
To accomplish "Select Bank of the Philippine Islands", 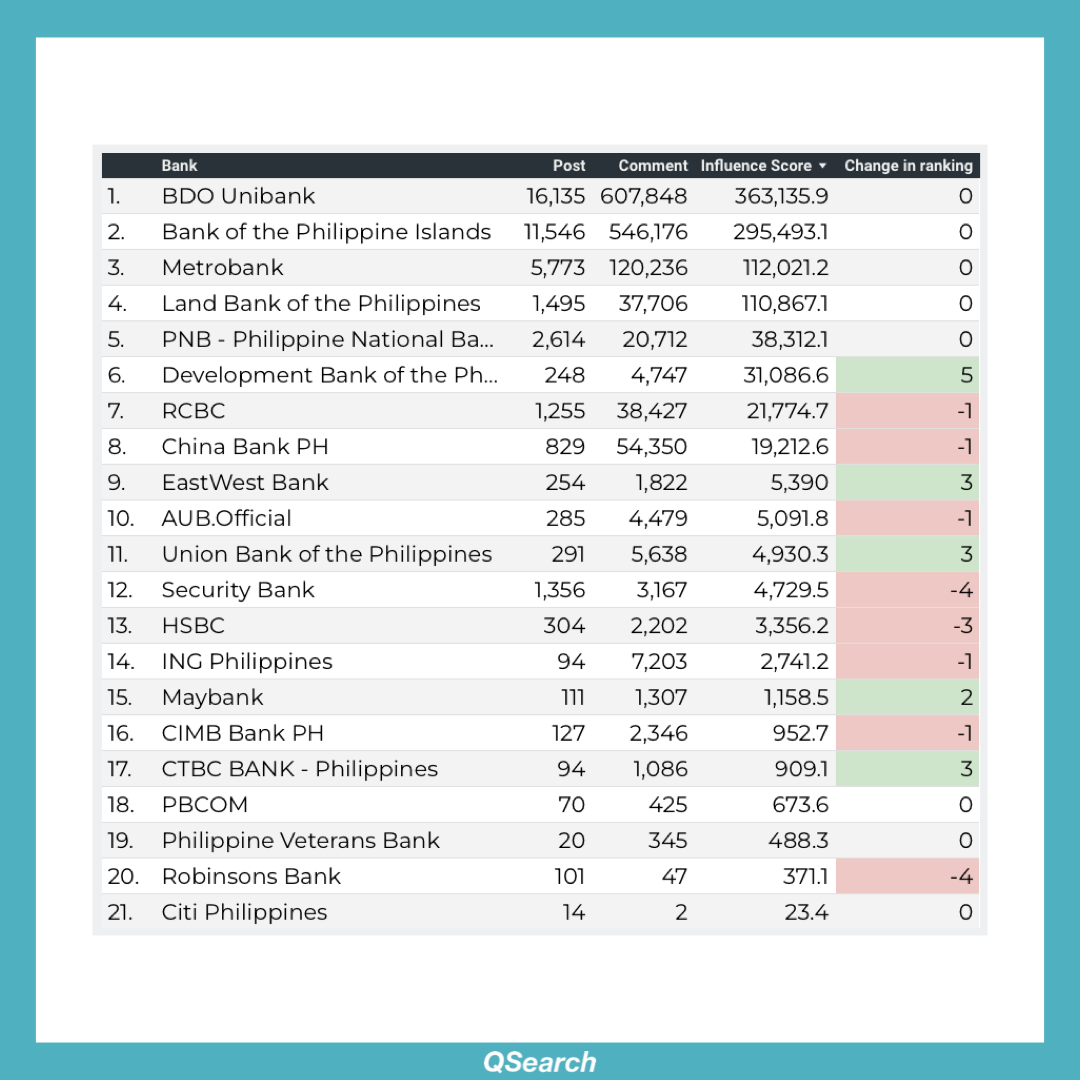I will coord(326,232).
